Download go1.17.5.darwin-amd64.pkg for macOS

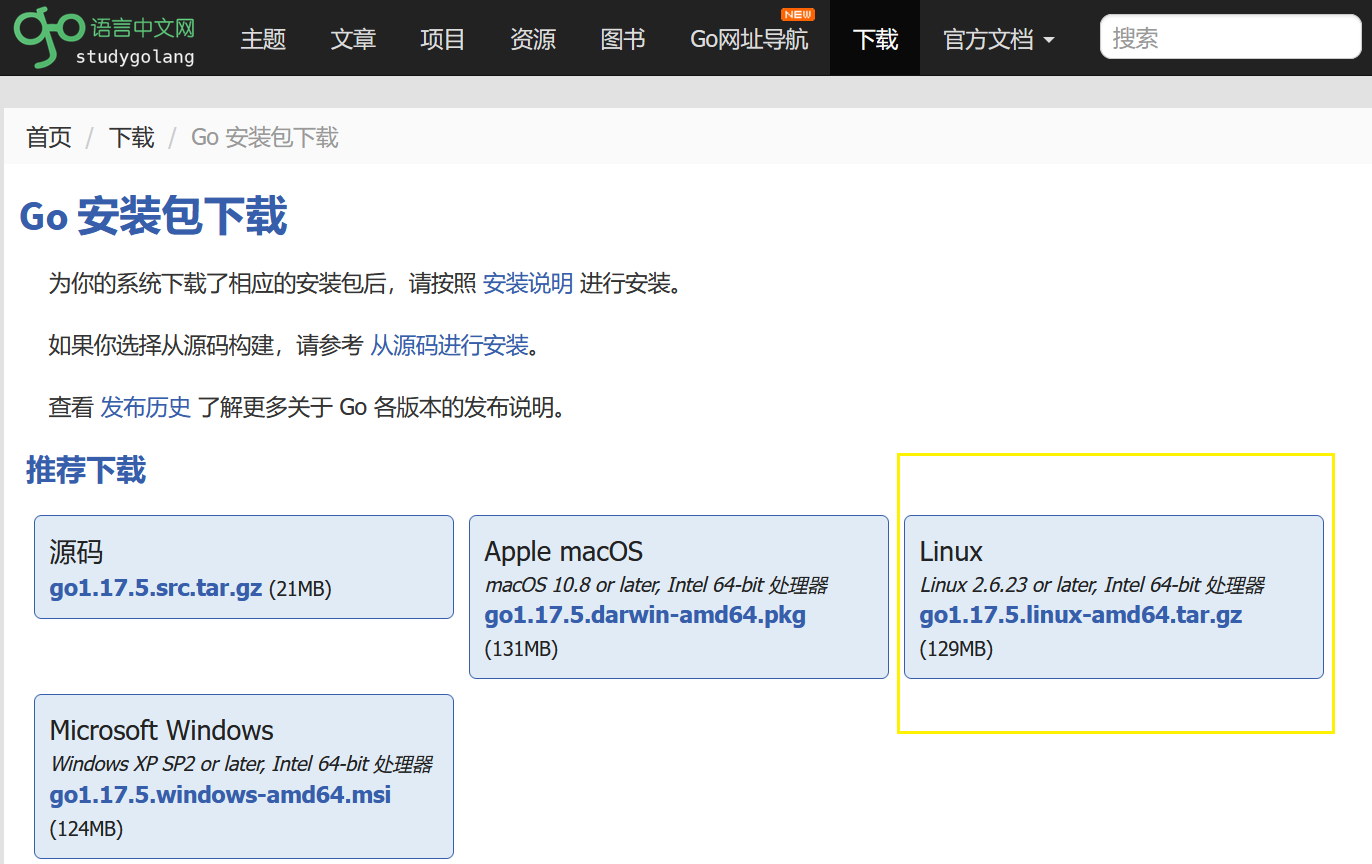pyautogui.click(x=645, y=615)
